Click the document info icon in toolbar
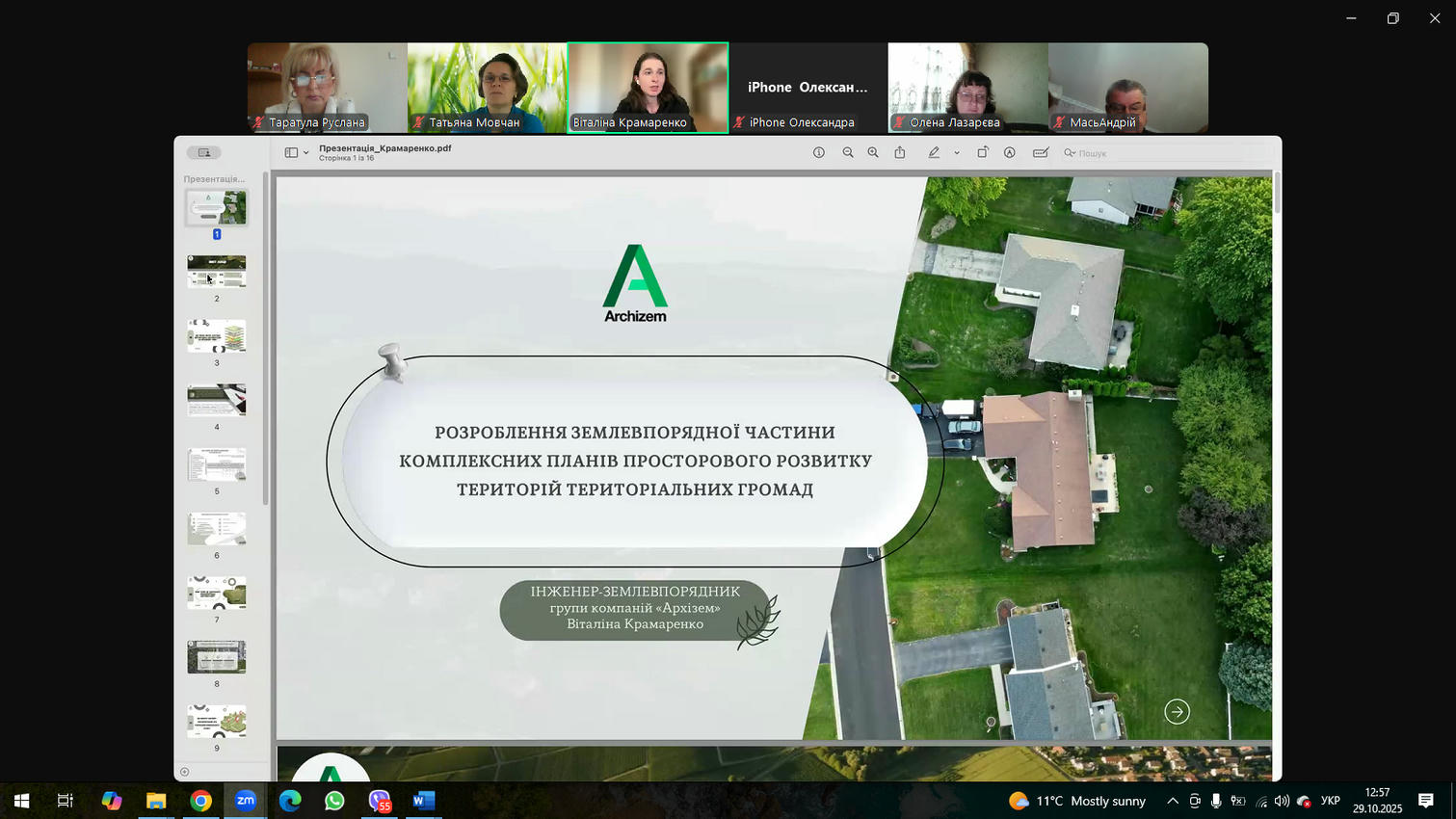The image size is (1456, 819). 818,153
